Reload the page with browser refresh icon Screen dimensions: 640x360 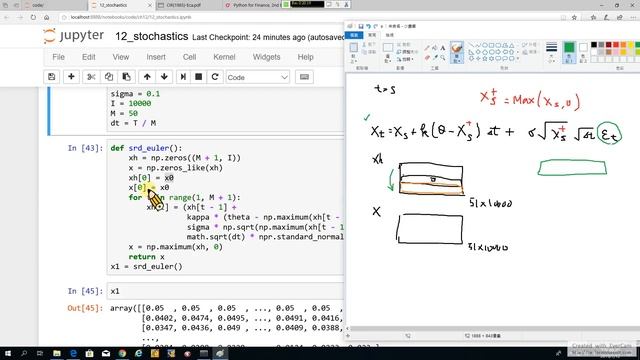click(33, 17)
